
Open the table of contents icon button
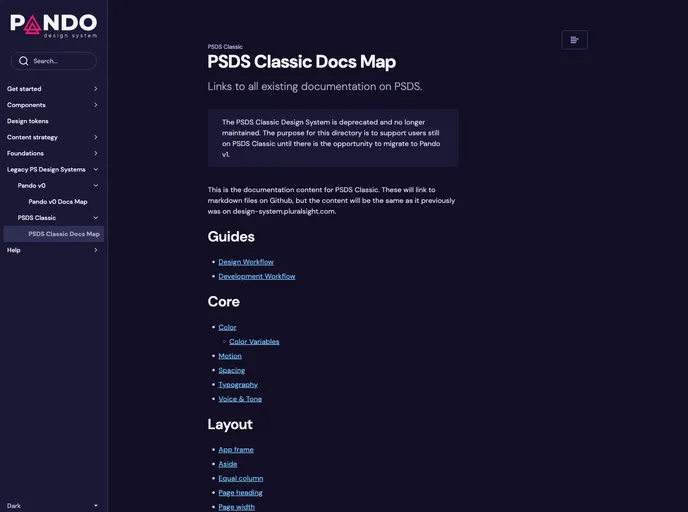click(x=574, y=40)
